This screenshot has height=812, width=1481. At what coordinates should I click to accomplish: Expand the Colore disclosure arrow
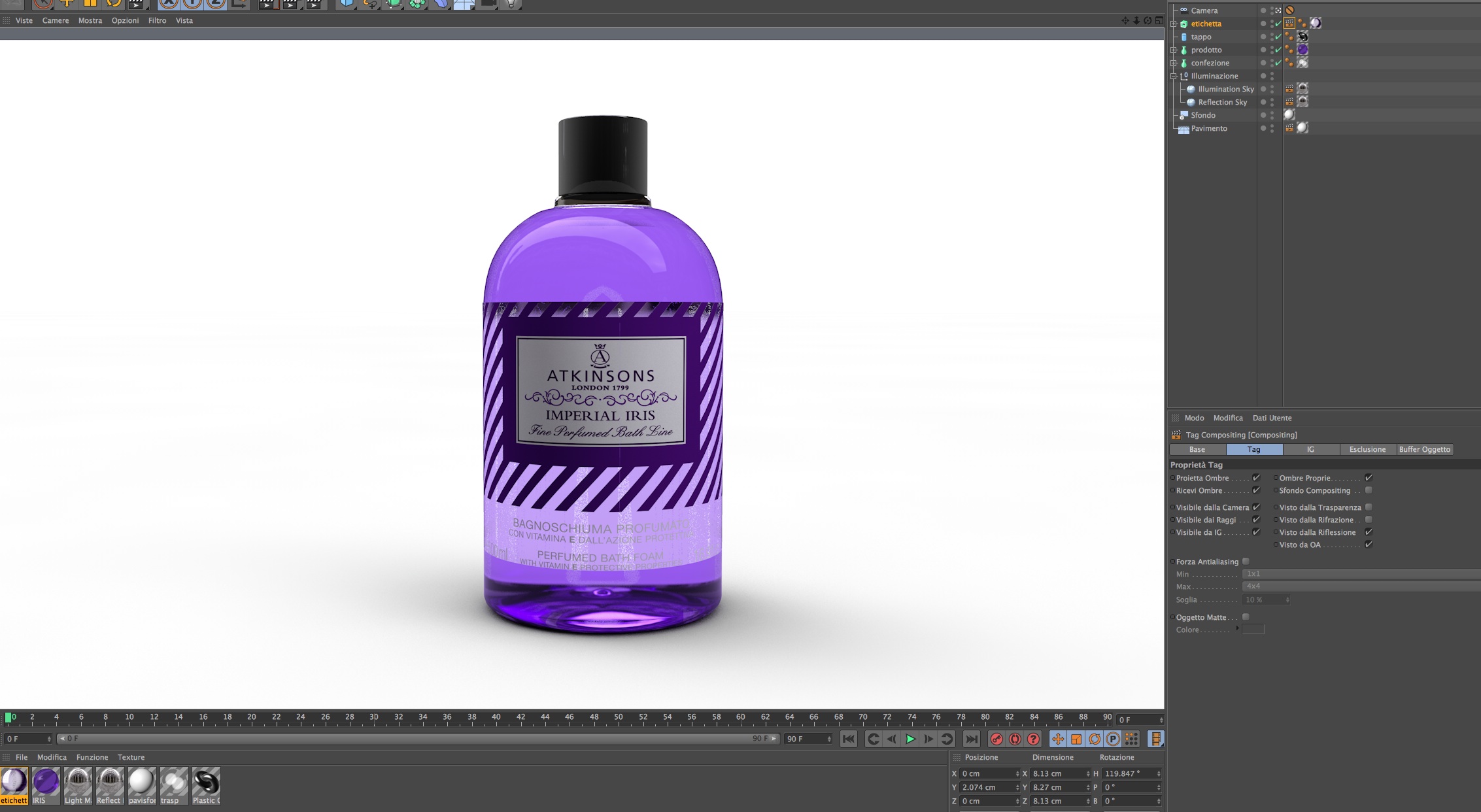click(1237, 629)
